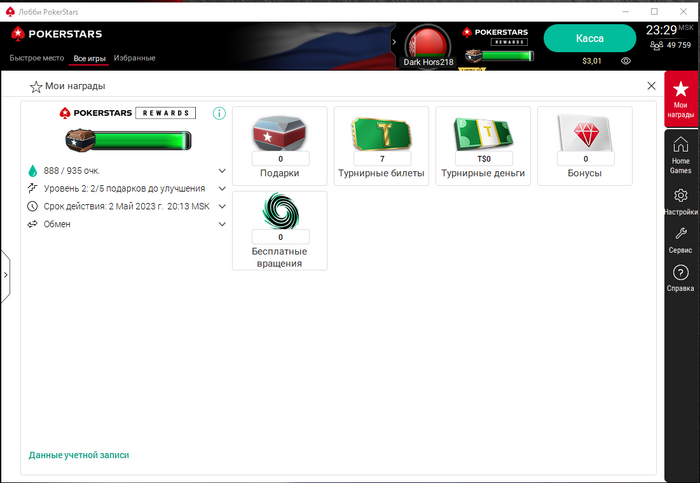700x483 pixels.
Task: Click Бесплатные вращения count 0
Action: [x=280, y=237]
